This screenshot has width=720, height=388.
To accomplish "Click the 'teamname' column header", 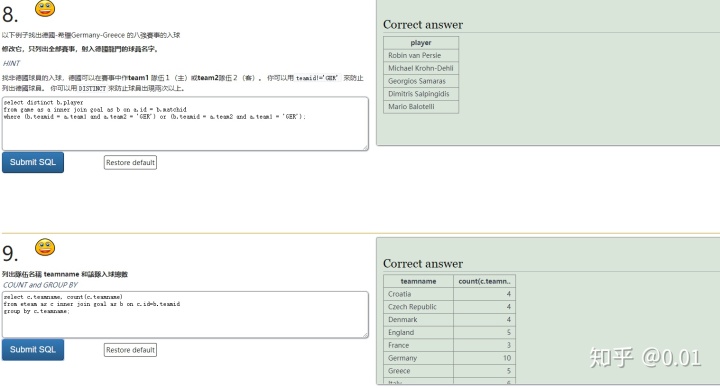I will (x=418, y=281).
